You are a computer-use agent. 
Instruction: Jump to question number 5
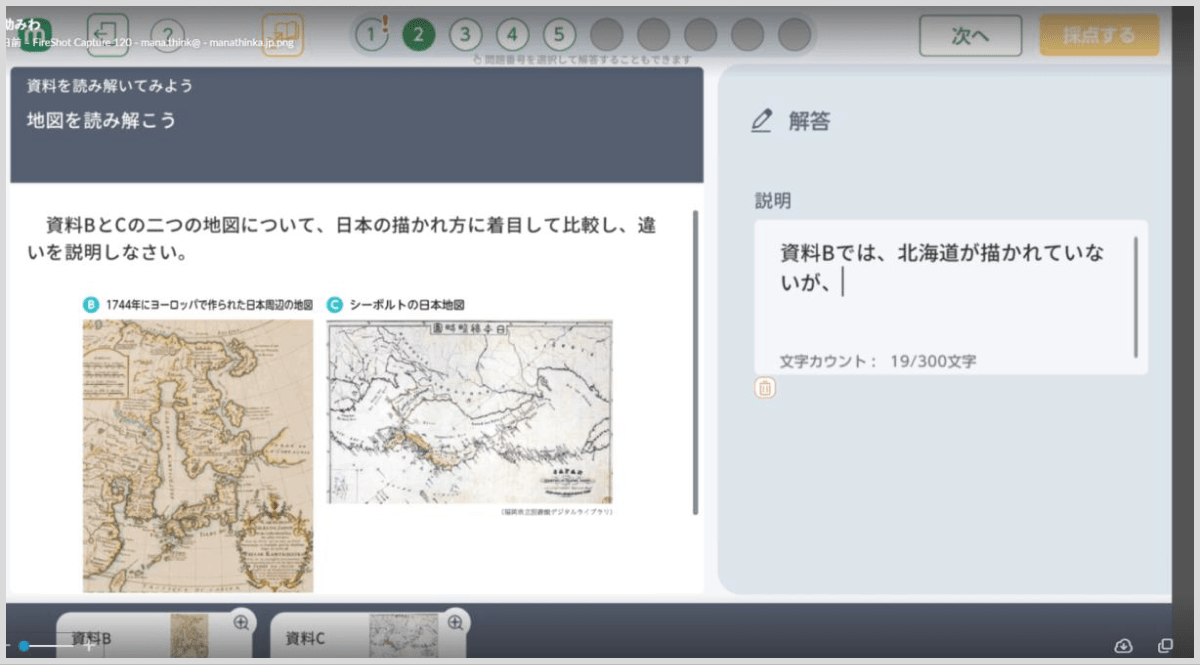tap(559, 36)
